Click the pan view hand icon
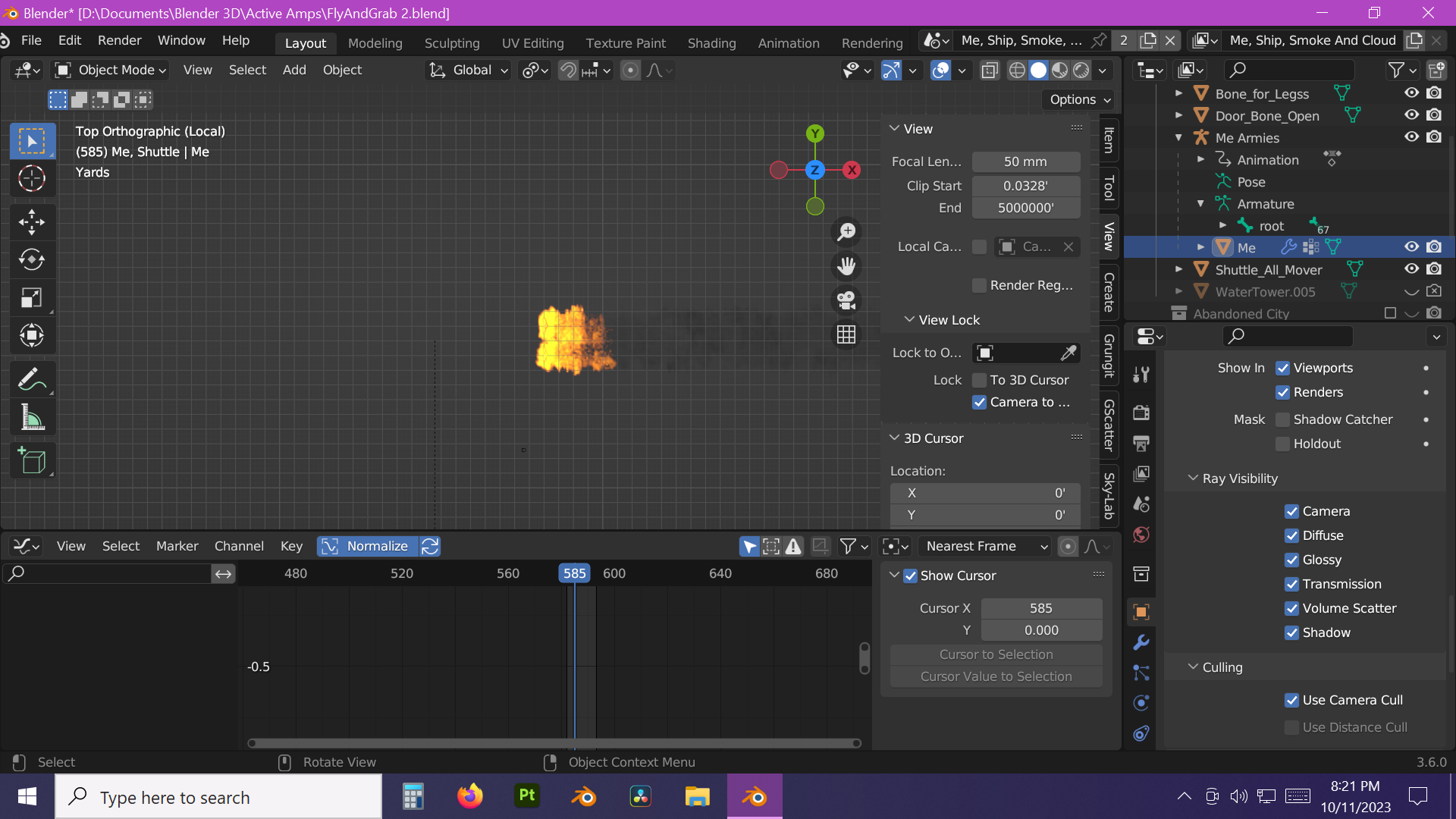The width and height of the screenshot is (1456, 819). coord(846,266)
